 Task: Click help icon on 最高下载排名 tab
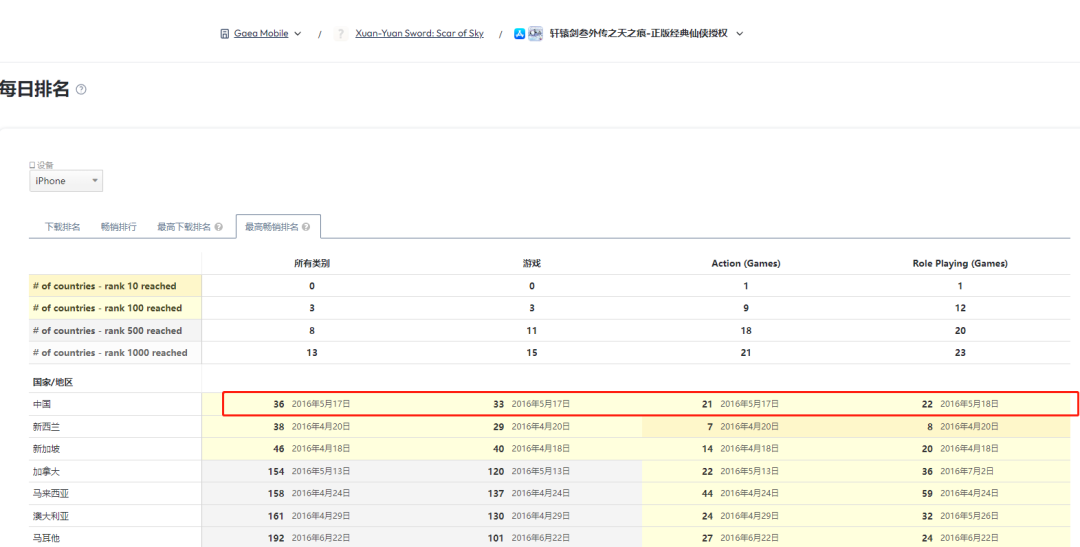218,227
